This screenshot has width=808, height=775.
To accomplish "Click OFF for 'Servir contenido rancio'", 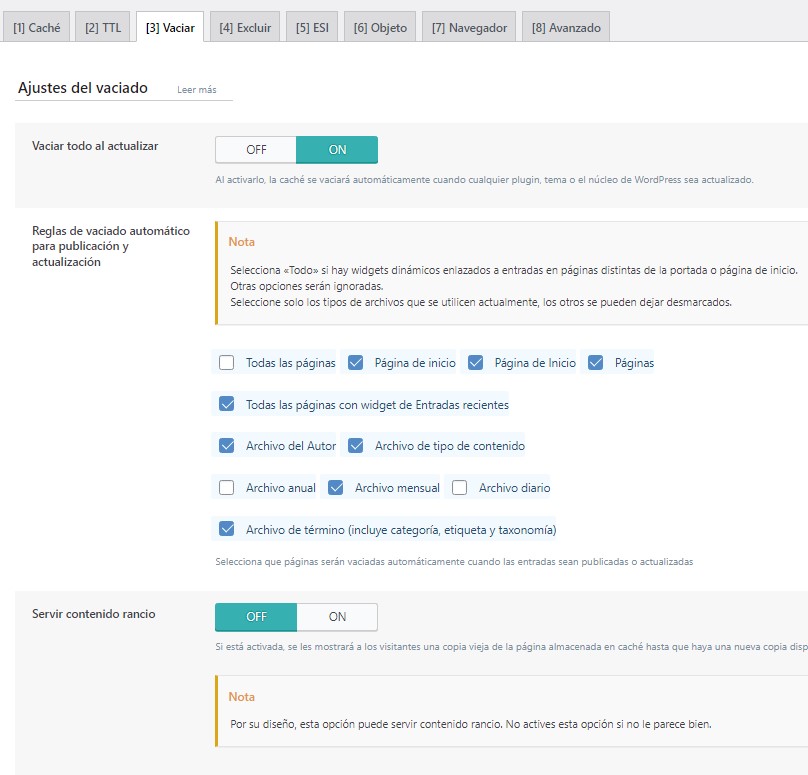I will pos(256,617).
